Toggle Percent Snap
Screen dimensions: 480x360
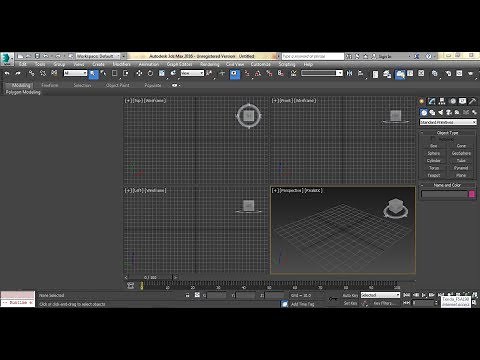coord(269,73)
